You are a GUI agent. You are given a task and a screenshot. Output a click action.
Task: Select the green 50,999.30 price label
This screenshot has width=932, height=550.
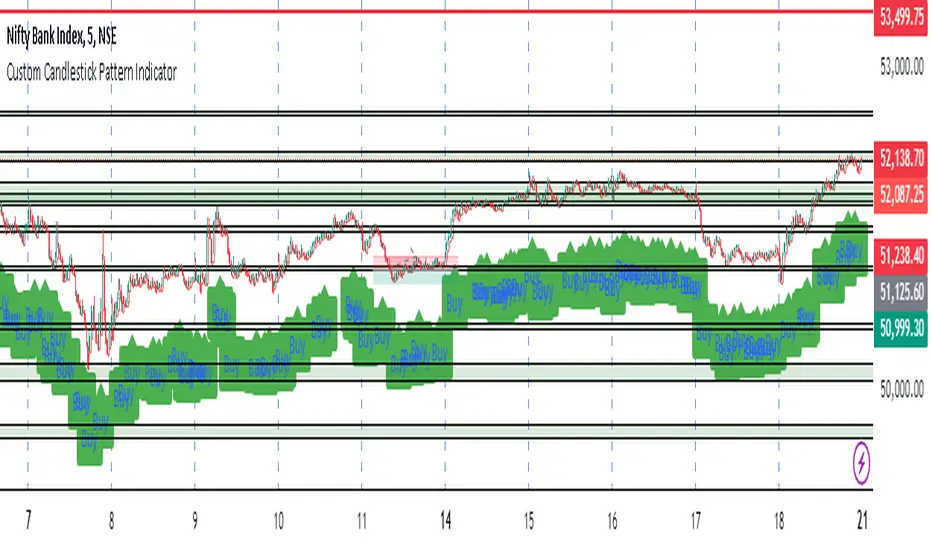[900, 328]
